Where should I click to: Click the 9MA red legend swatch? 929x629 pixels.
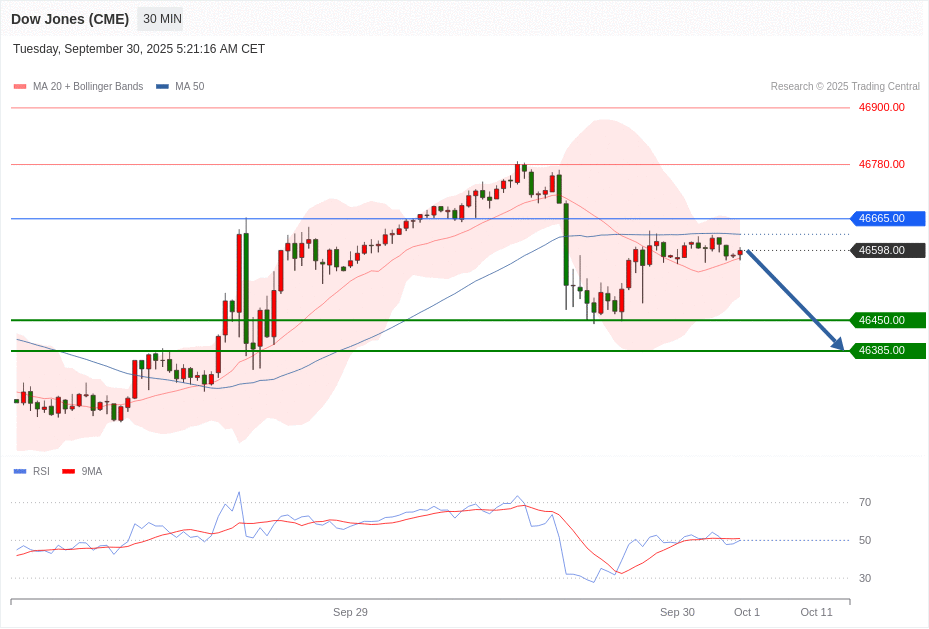(69, 471)
